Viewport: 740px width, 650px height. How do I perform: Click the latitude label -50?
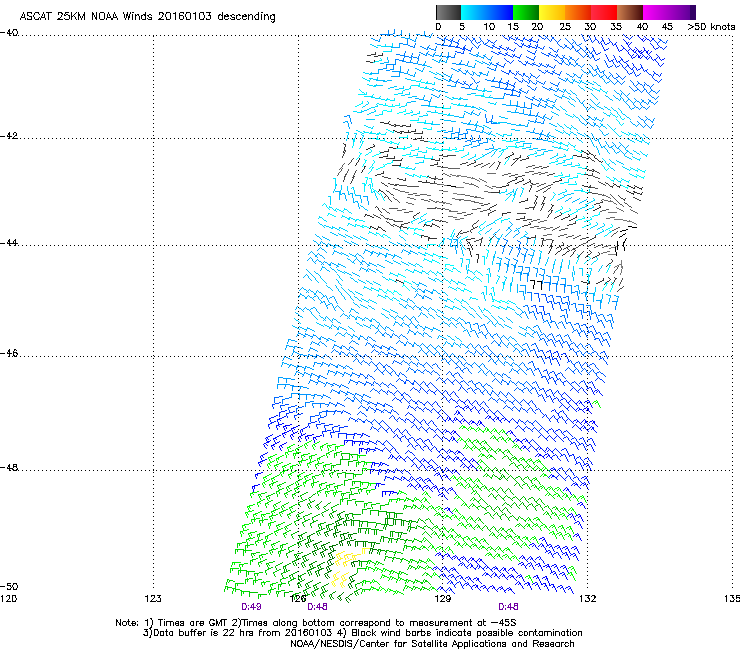pos(9,587)
